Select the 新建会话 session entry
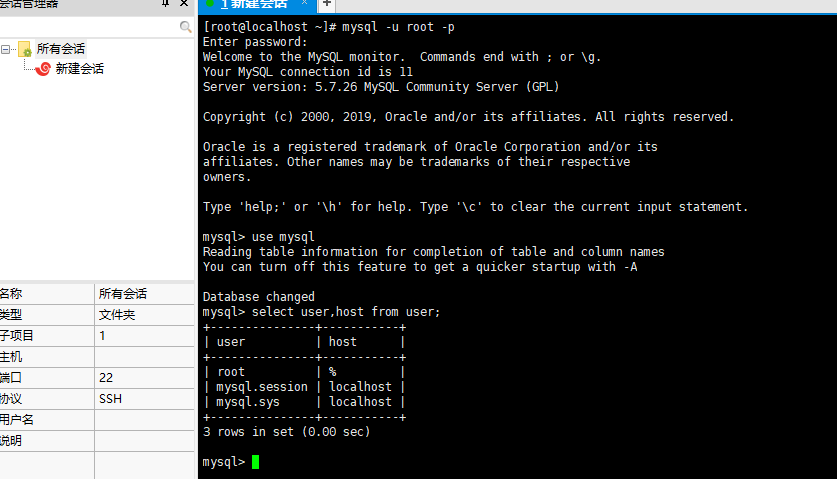 [80, 69]
